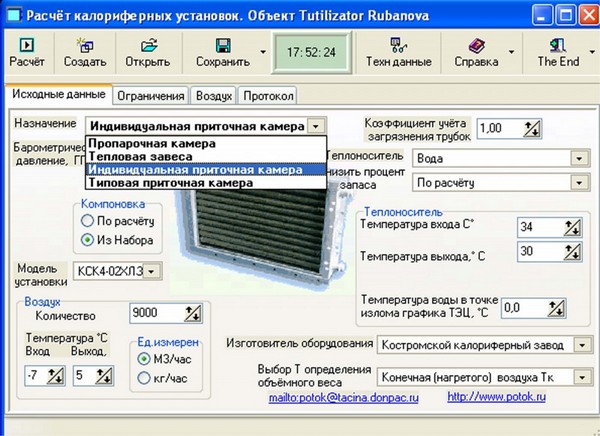
Task: Click stepper of air Вход -7
Action: (x=55, y=376)
